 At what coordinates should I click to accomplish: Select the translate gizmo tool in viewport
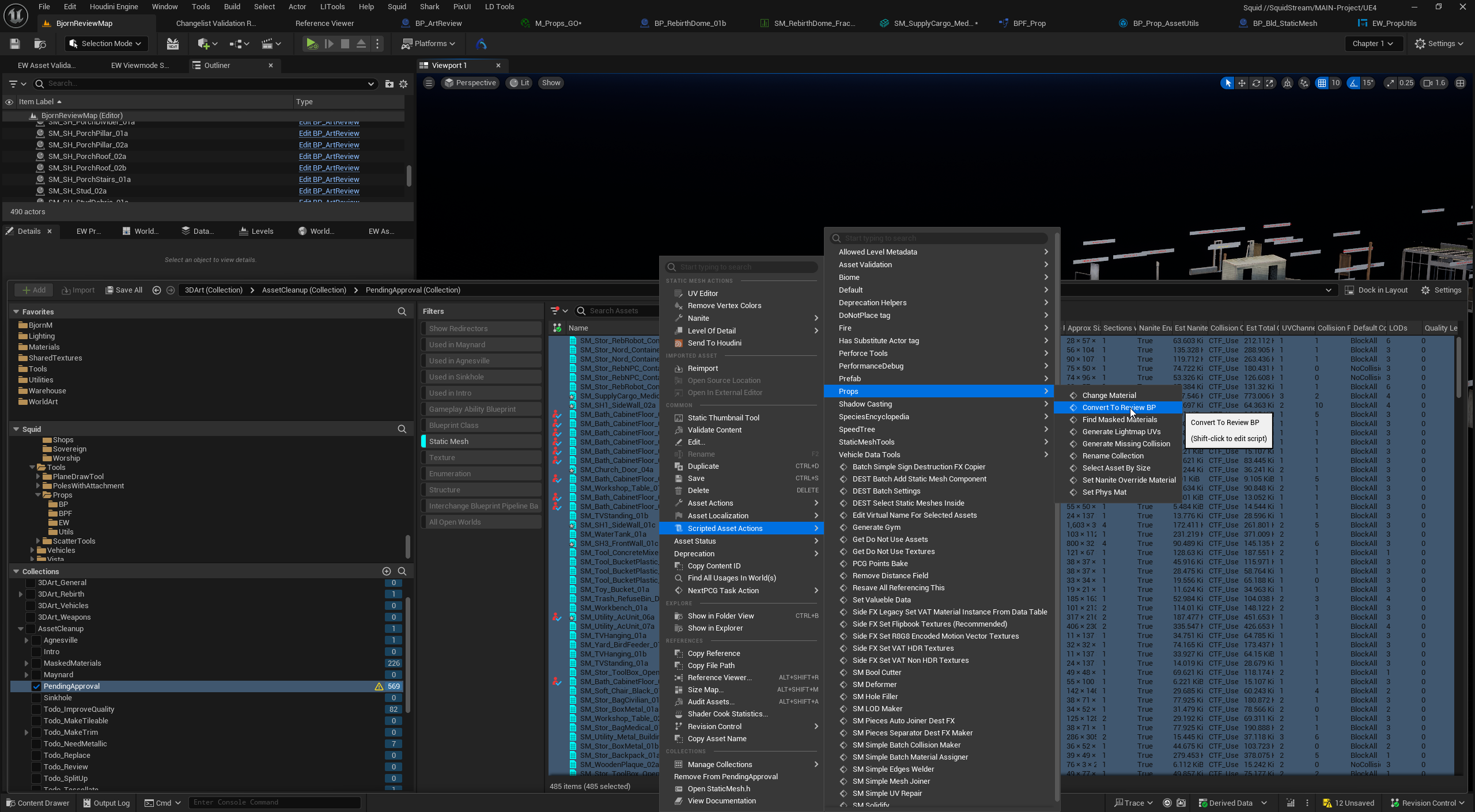coord(1242,83)
